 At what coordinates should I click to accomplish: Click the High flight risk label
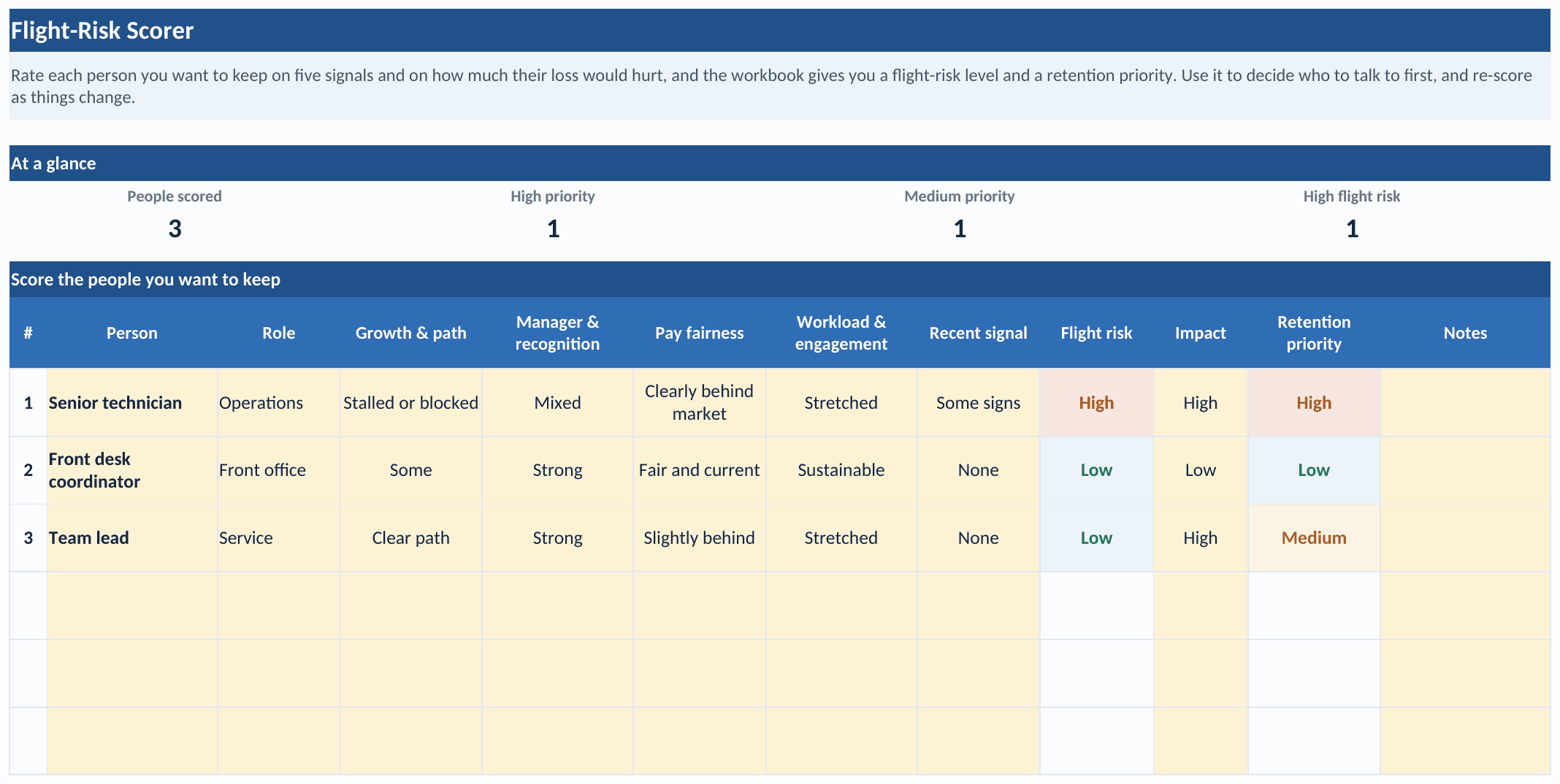pos(1352,196)
